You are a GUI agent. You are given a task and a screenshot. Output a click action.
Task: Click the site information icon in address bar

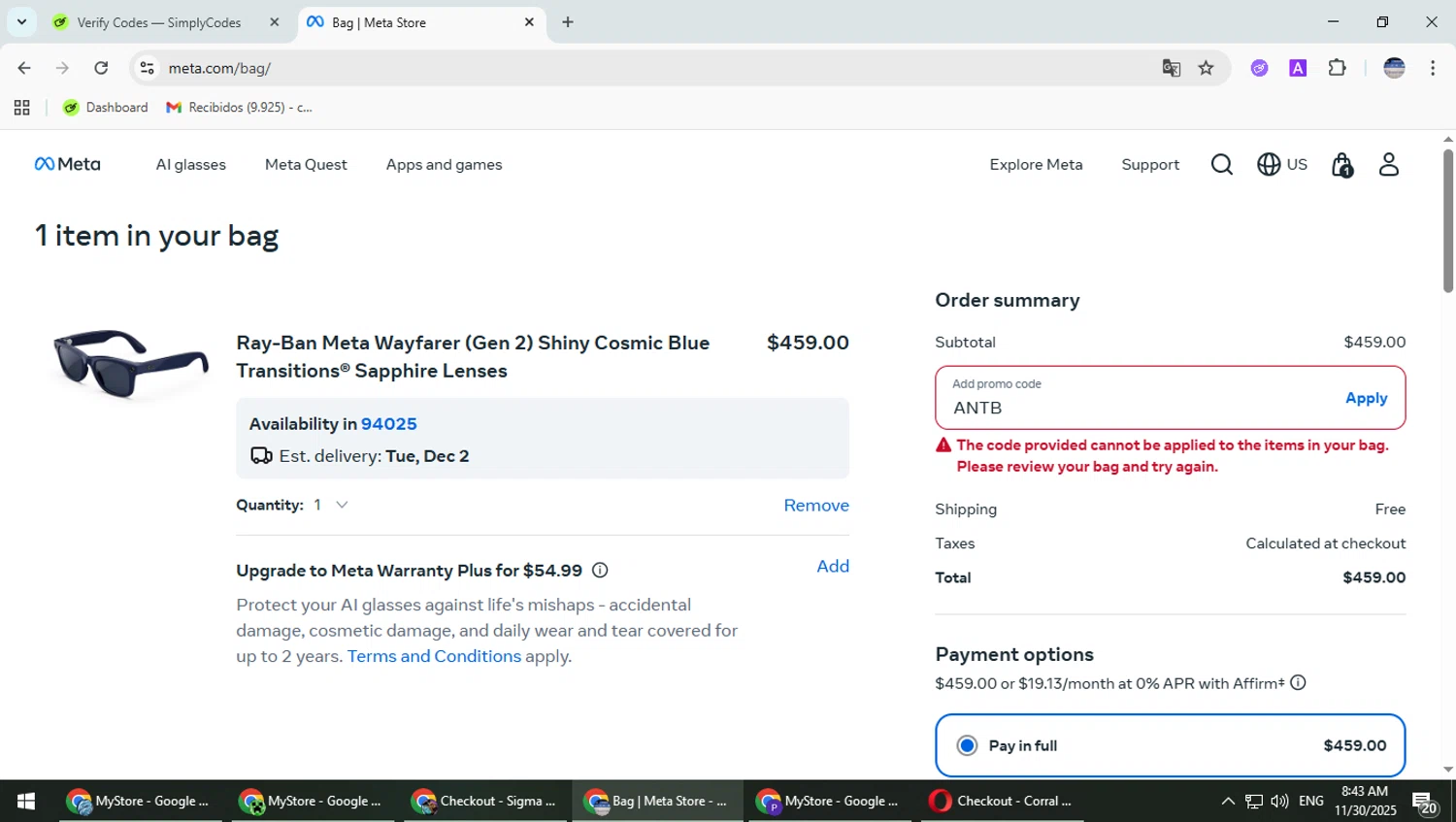(148, 68)
